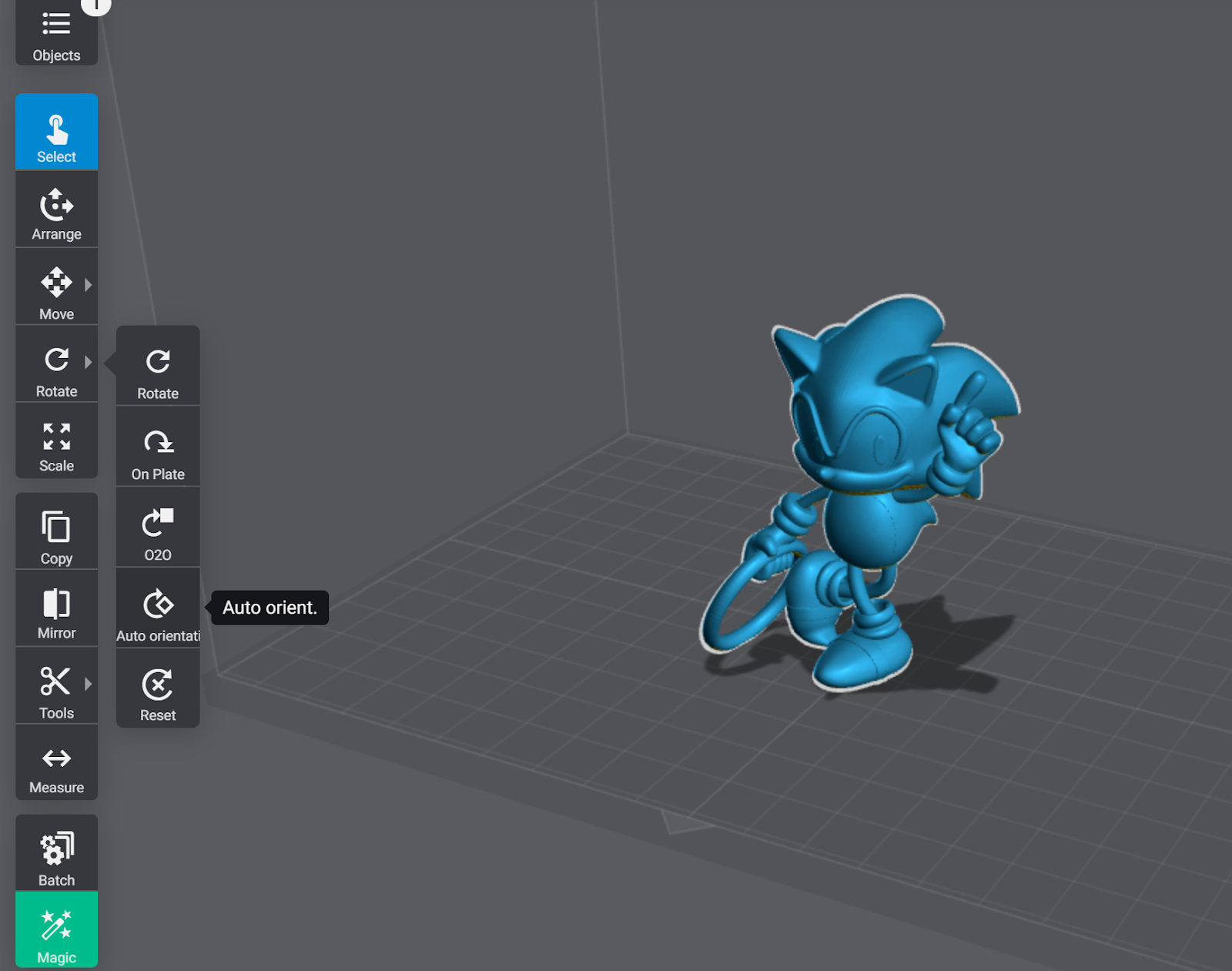Open Batch processing
The image size is (1232, 971).
(x=56, y=853)
